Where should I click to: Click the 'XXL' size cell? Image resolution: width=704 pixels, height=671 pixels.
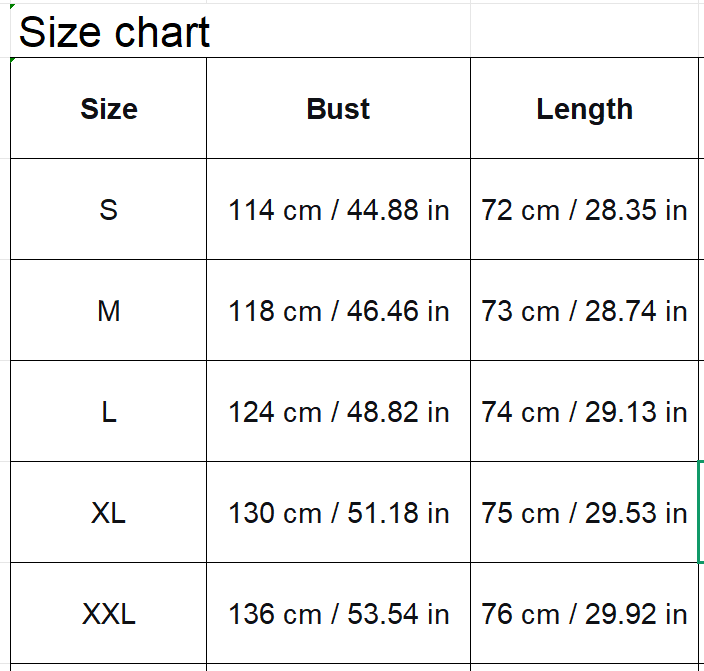click(x=108, y=614)
